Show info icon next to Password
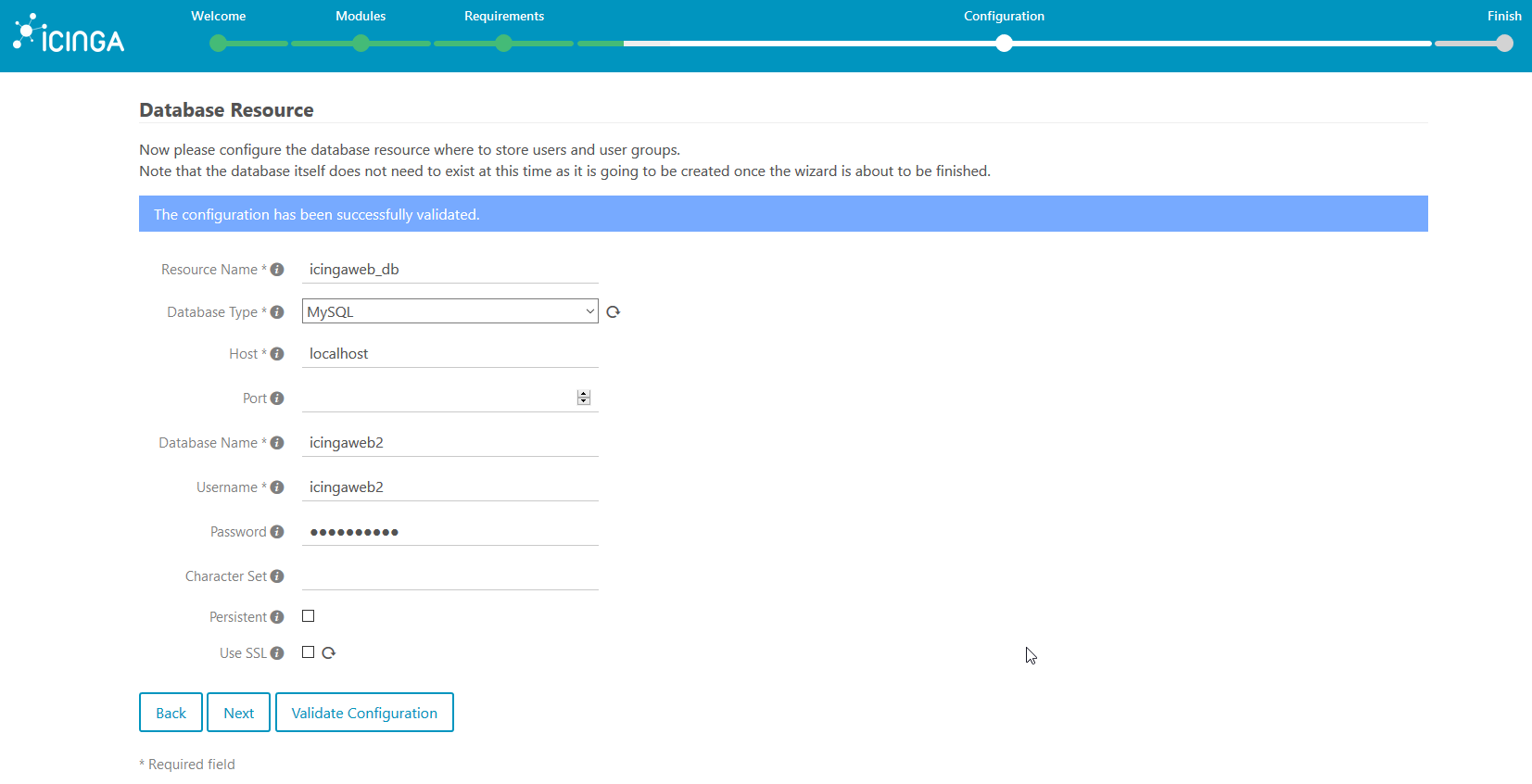This screenshot has height=784, width=1532. (277, 532)
